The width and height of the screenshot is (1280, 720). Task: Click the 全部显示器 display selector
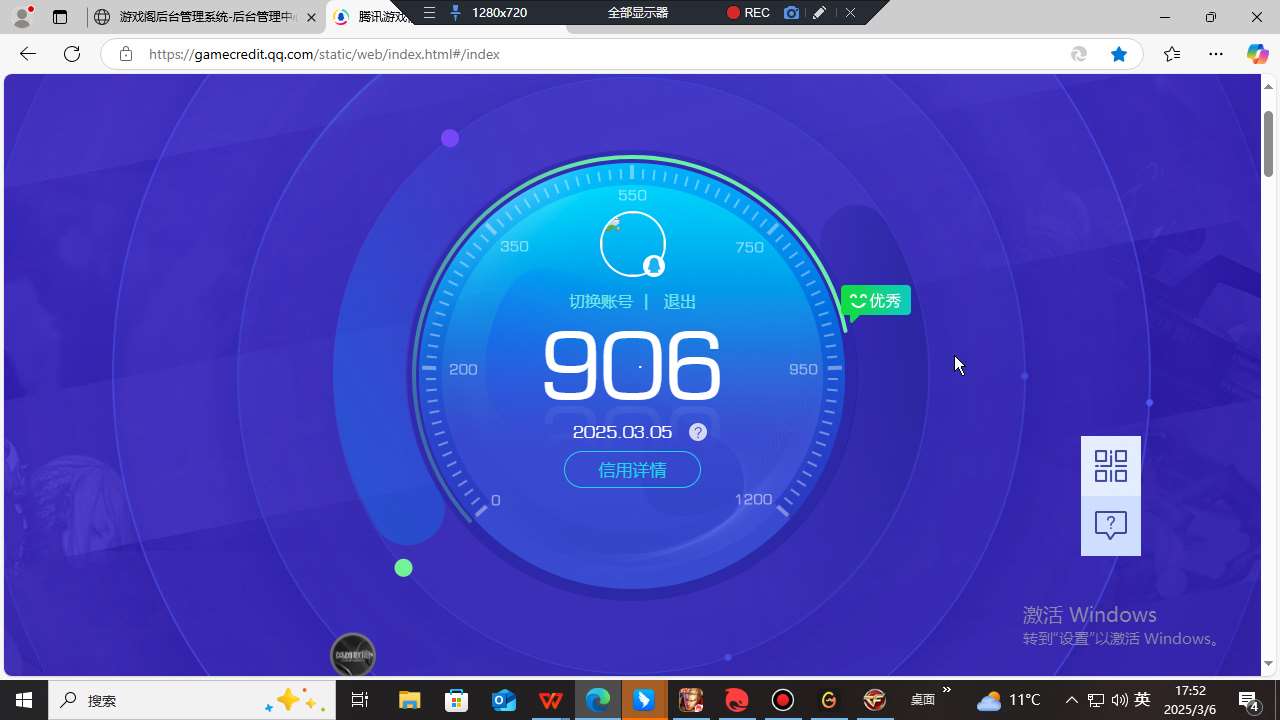[x=638, y=12]
